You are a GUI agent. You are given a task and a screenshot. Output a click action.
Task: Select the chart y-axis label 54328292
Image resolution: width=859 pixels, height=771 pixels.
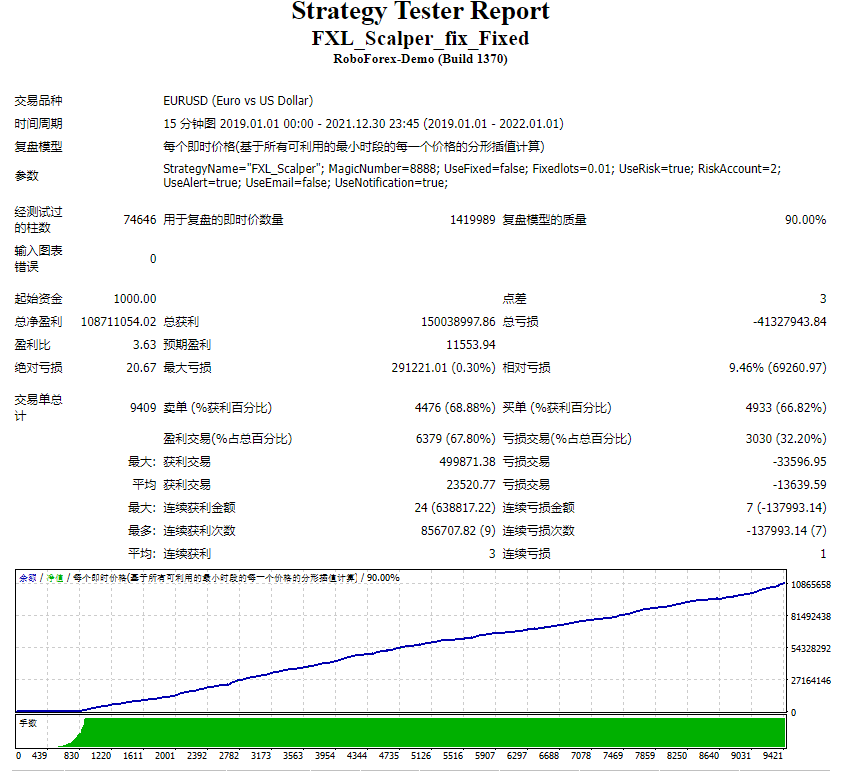pos(811,648)
